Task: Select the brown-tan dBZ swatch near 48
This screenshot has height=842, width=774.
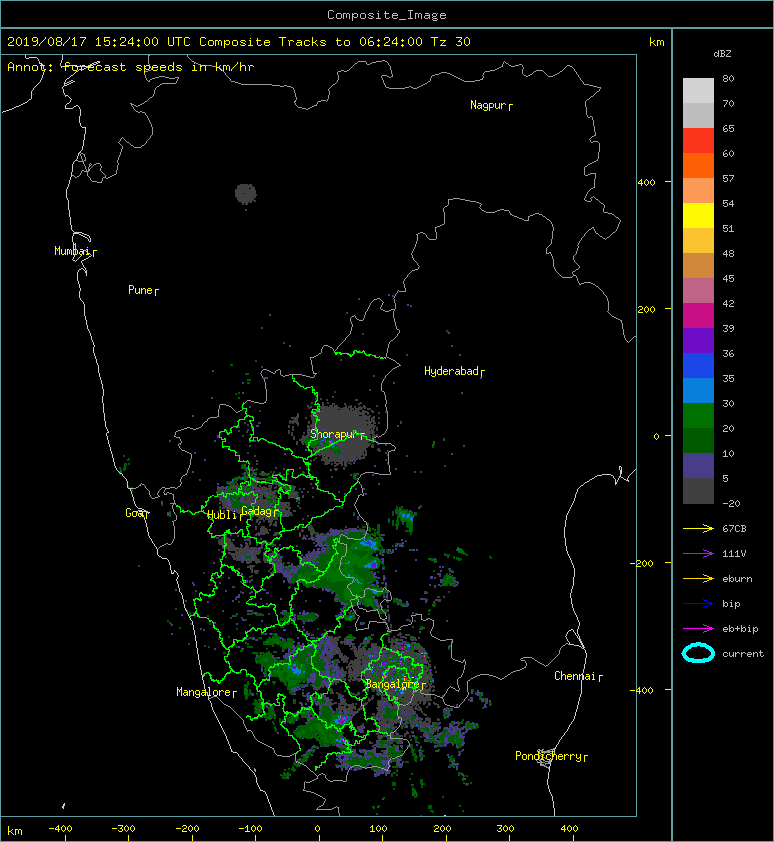Action: (698, 265)
